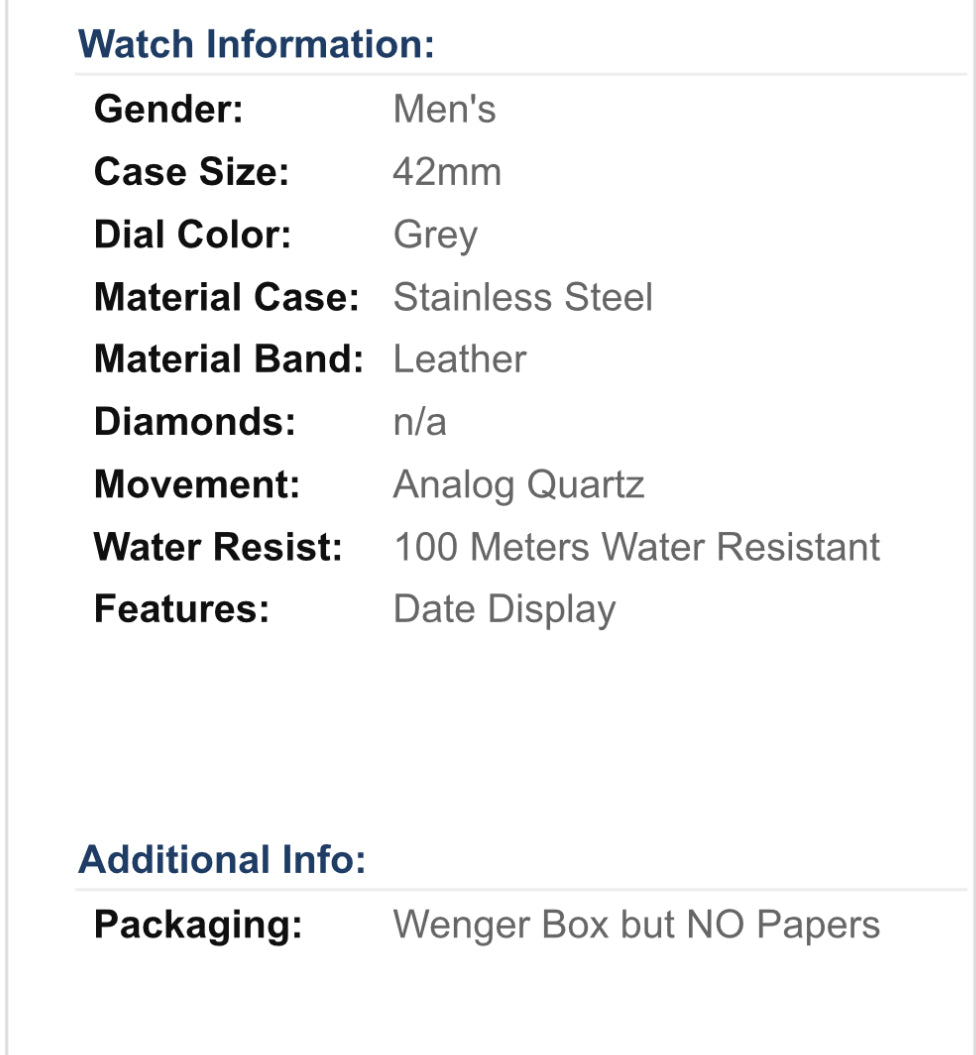The width and height of the screenshot is (976, 1055).
Task: Select the Grey dial color value
Action: (x=435, y=235)
